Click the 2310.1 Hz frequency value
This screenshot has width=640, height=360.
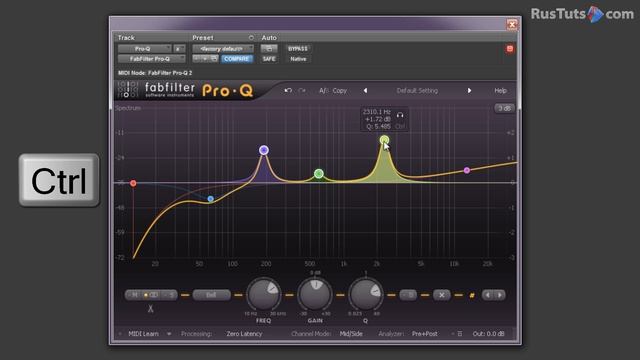coord(376,111)
